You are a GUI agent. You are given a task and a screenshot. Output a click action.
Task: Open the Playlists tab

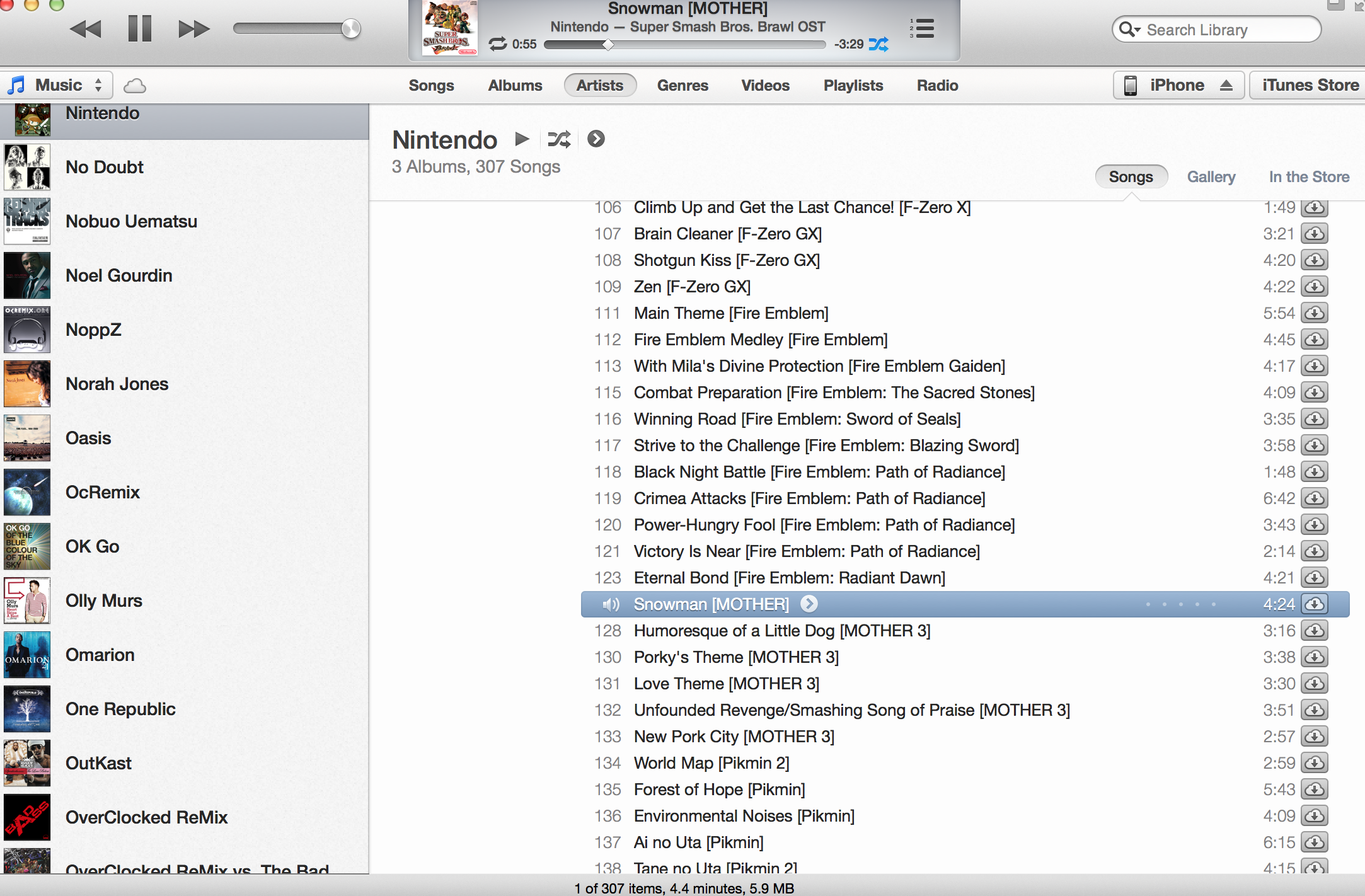(x=853, y=85)
